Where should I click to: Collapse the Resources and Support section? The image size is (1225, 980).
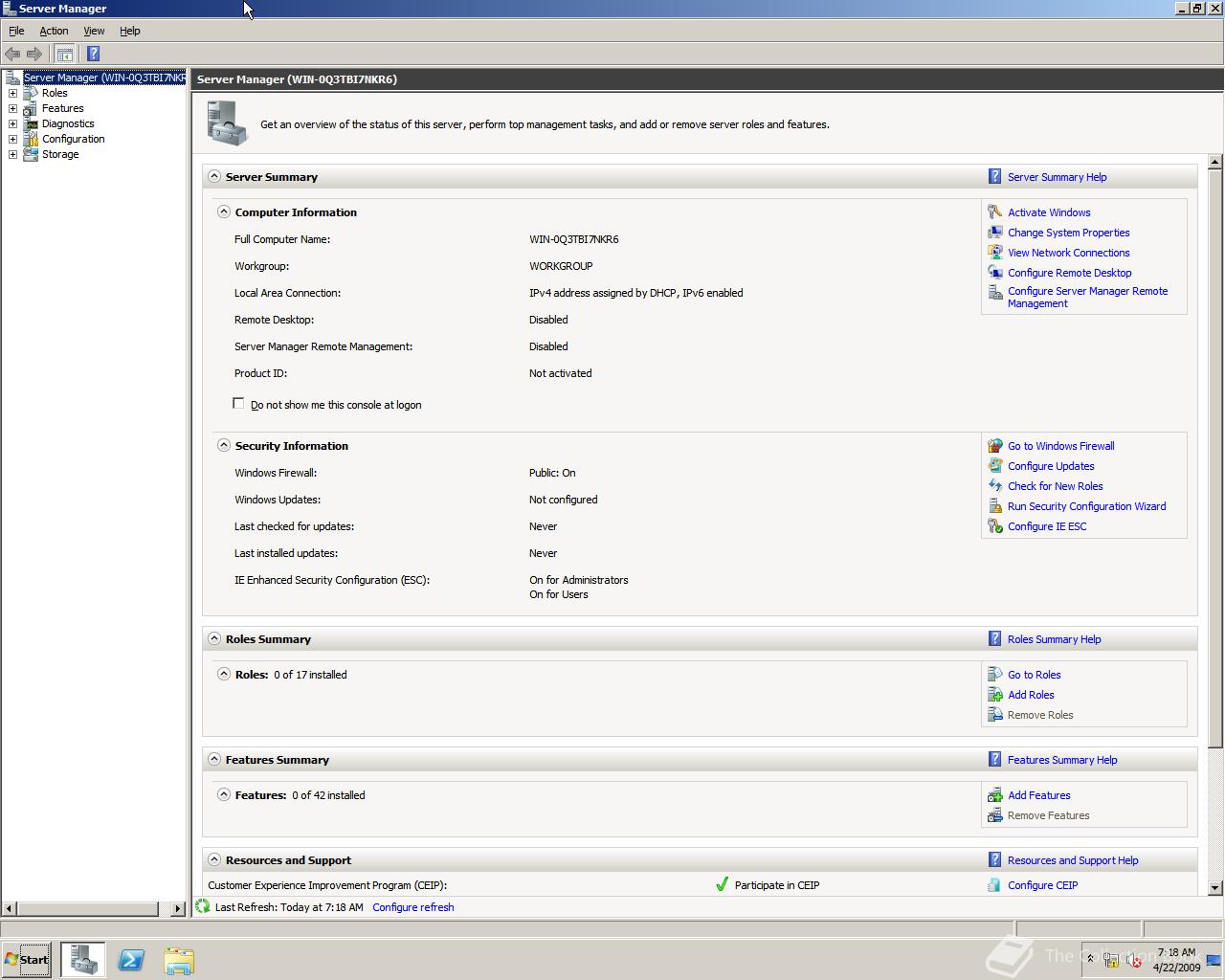point(214,859)
